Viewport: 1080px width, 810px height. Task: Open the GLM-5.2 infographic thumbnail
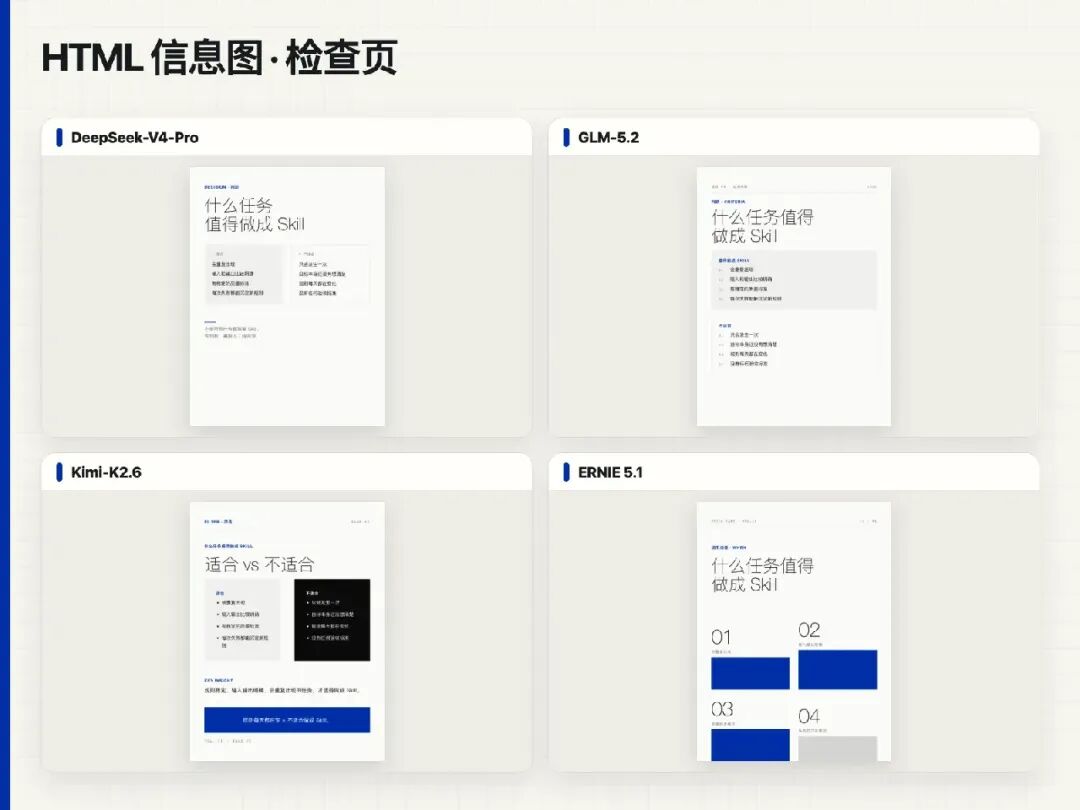coord(793,296)
